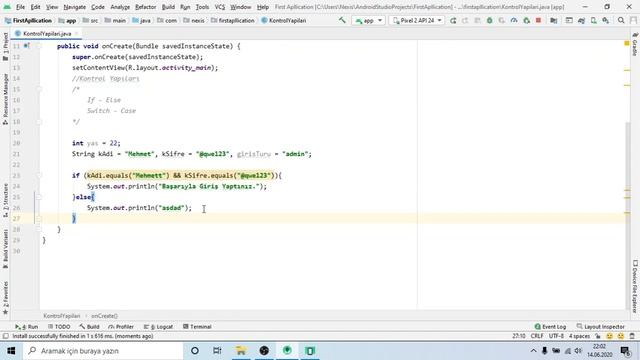
Task: Click the second yellow smiley feedback icon
Action: pos(621,336)
